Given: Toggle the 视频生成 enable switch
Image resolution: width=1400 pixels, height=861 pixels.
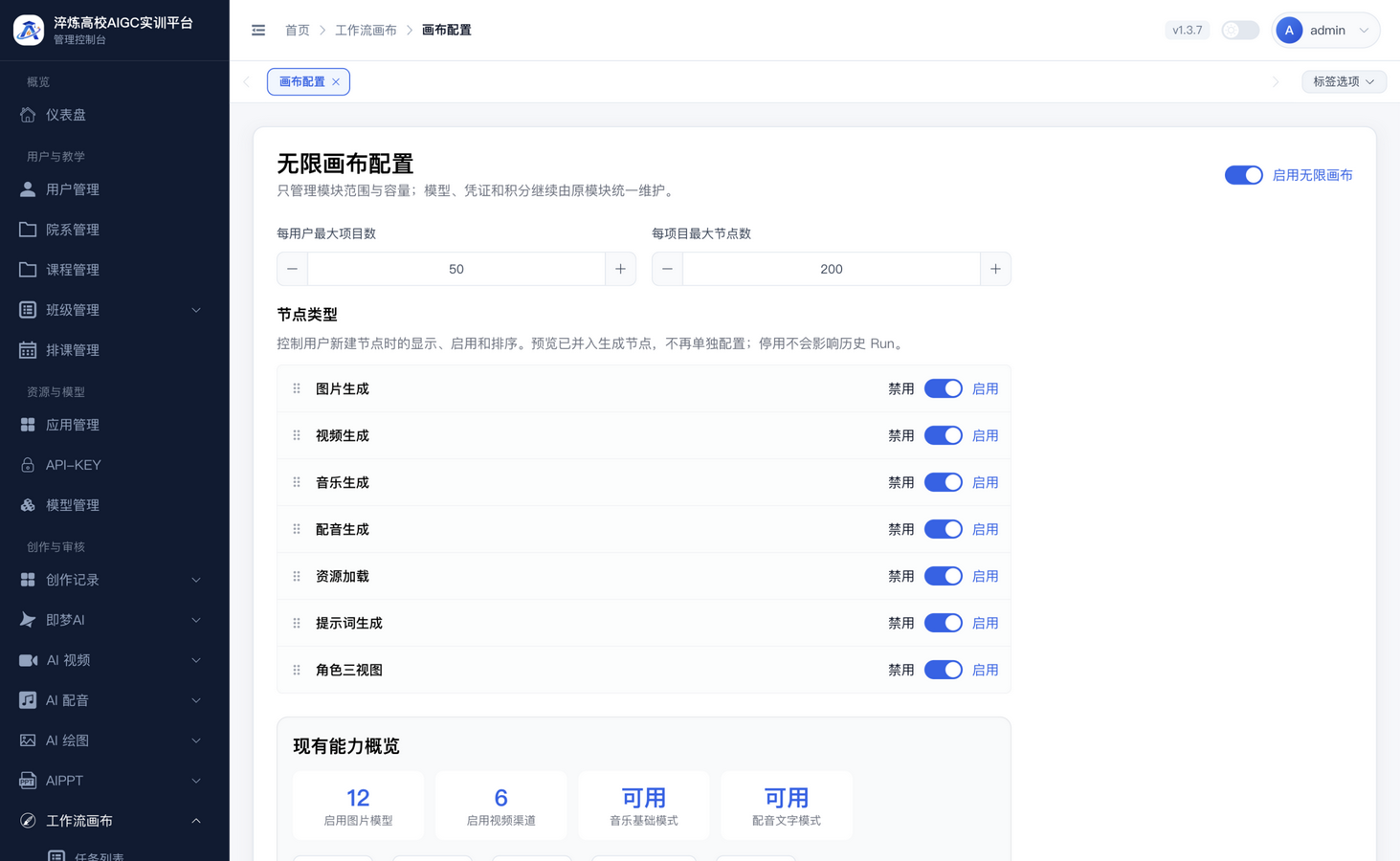Looking at the screenshot, I should click(x=943, y=435).
